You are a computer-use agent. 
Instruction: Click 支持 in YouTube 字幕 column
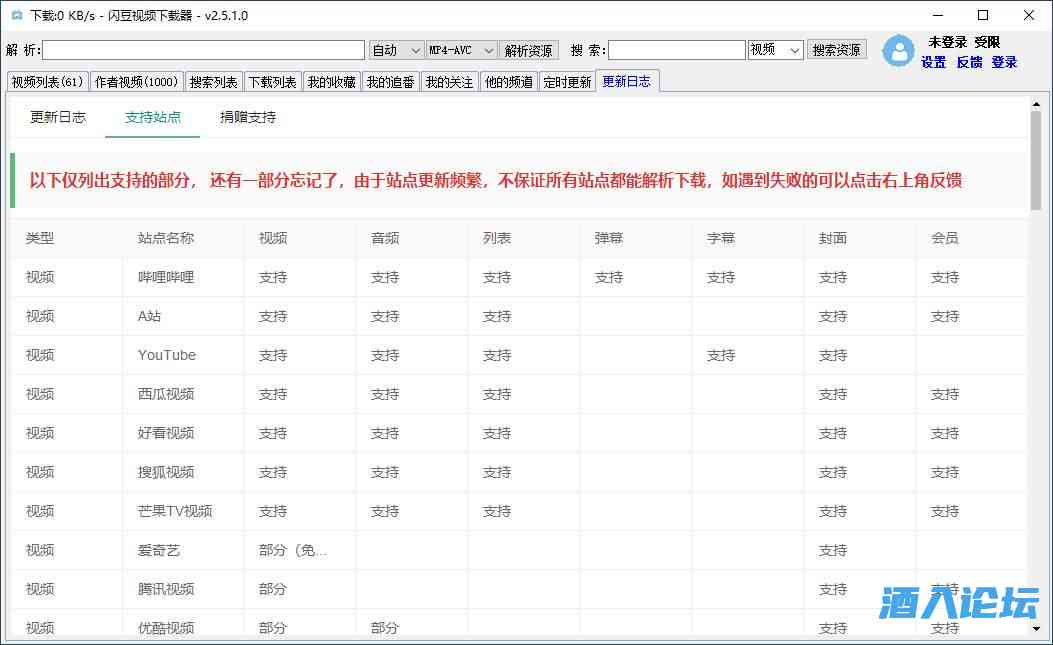tap(721, 355)
